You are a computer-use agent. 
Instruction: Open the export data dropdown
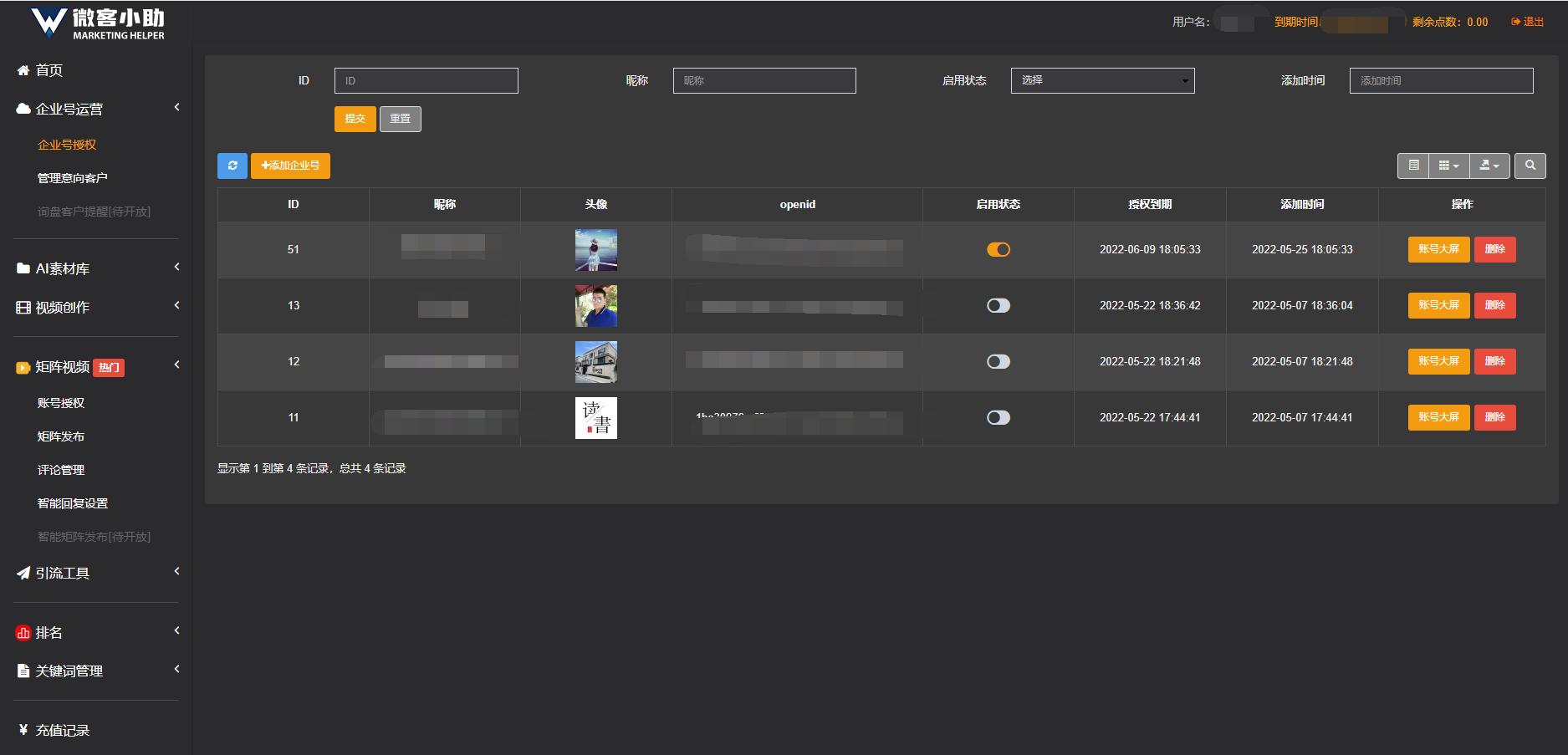point(1489,166)
